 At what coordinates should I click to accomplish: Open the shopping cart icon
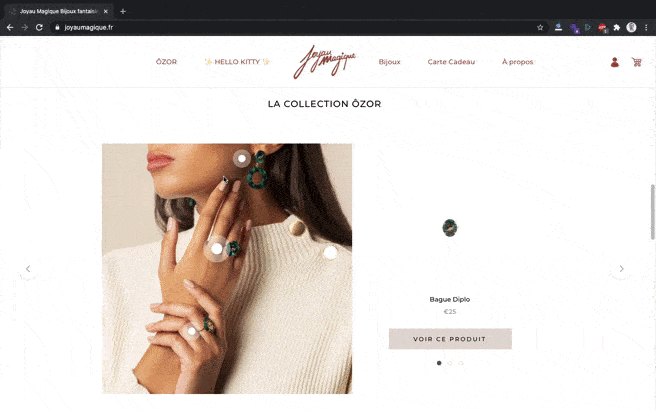point(636,62)
